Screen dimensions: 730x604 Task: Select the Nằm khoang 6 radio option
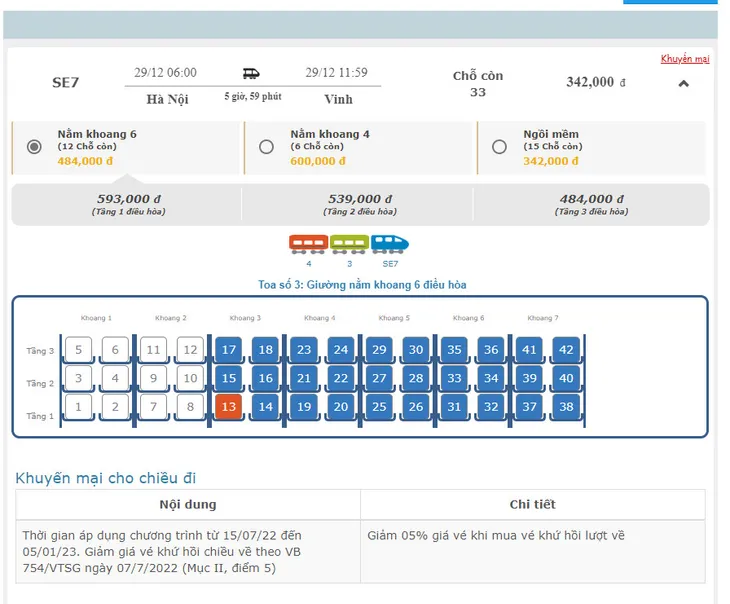click(34, 147)
